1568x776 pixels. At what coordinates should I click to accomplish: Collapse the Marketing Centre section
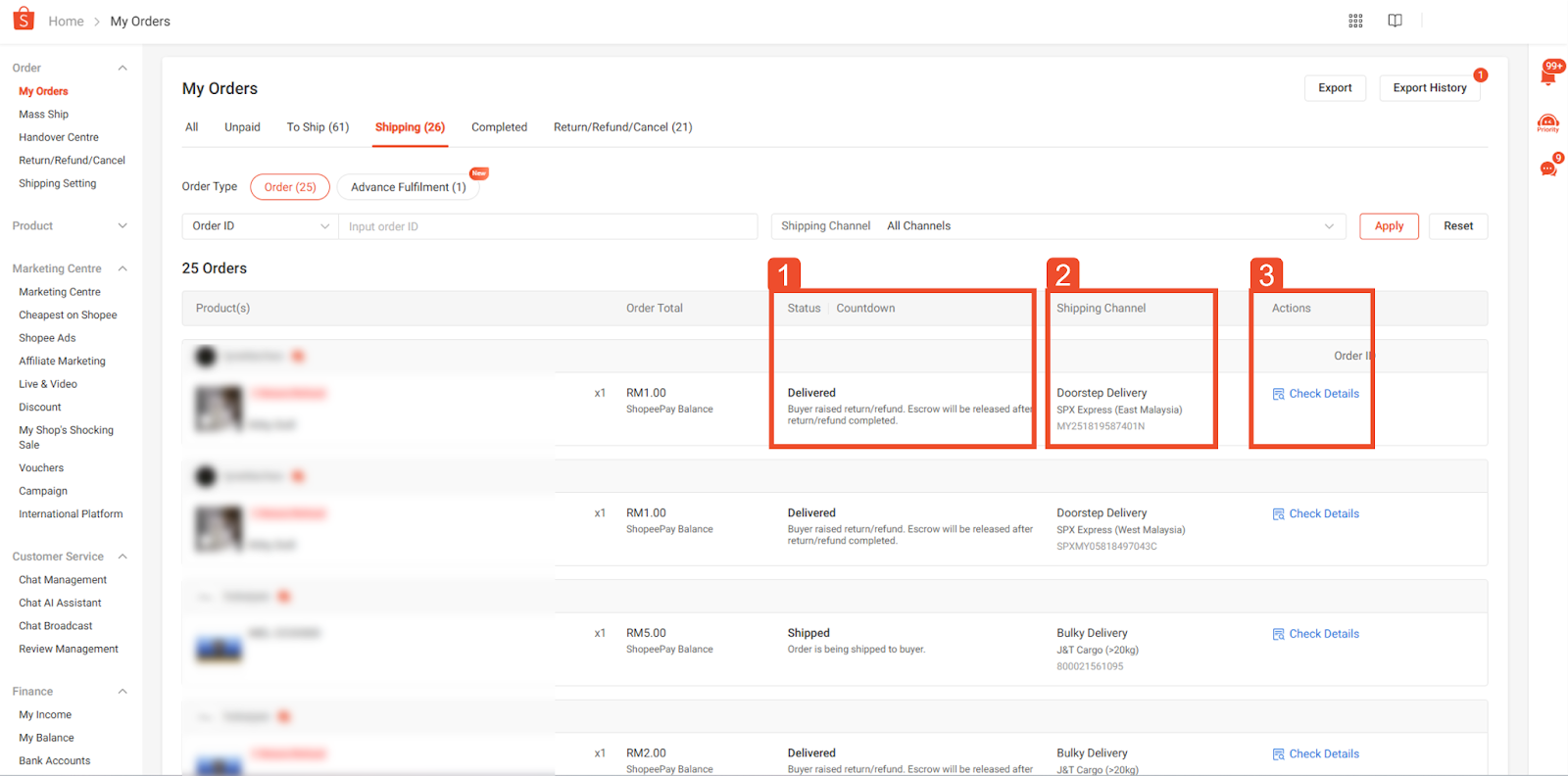pyautogui.click(x=122, y=268)
